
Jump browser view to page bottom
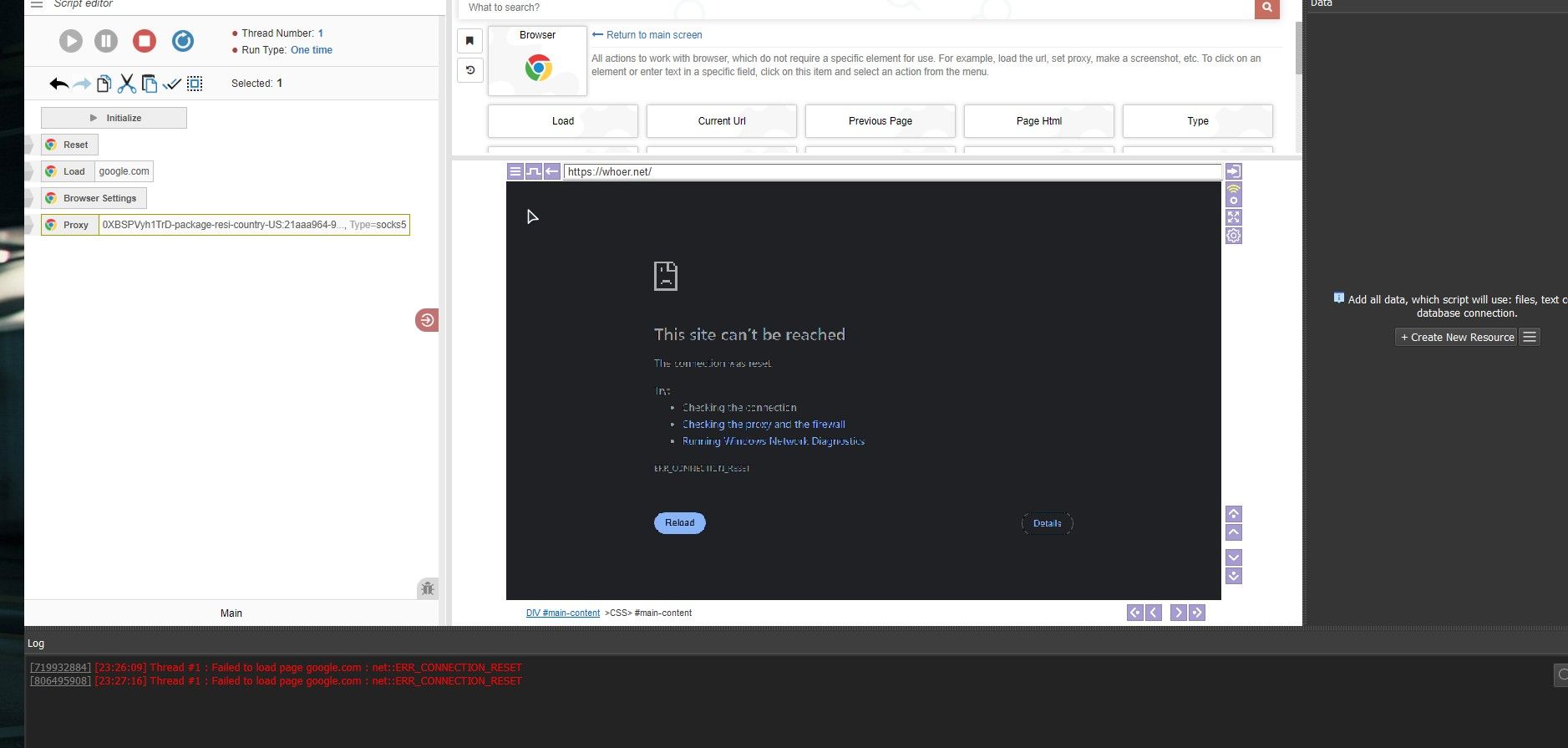[1234, 576]
